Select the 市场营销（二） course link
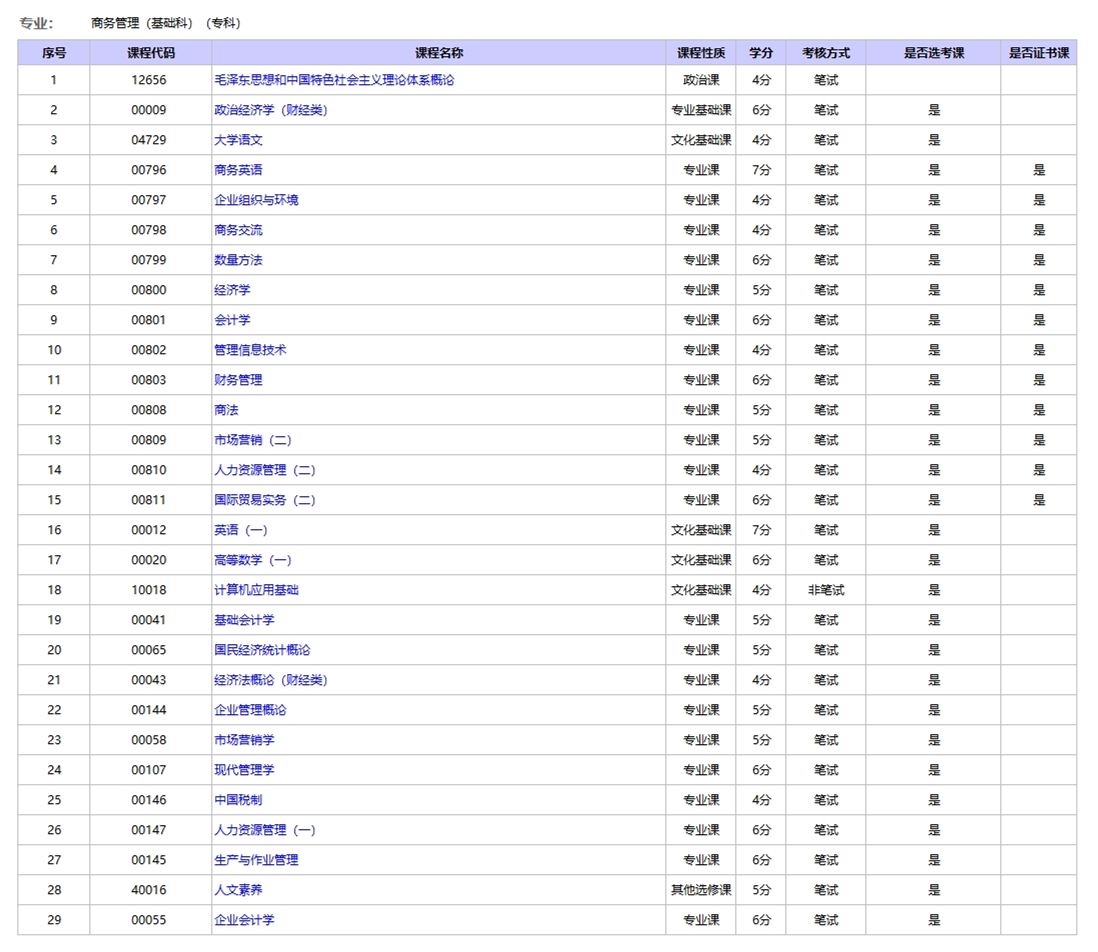This screenshot has height=952, width=1098. click(x=252, y=440)
